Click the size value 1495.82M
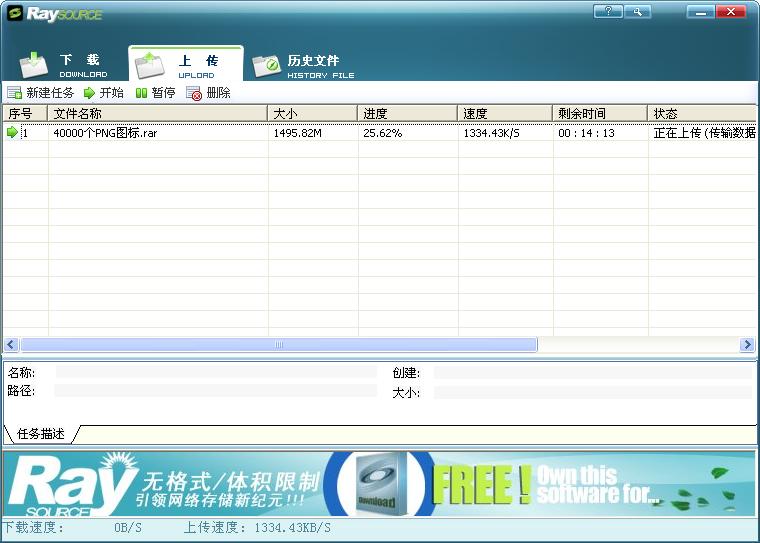 [298, 133]
